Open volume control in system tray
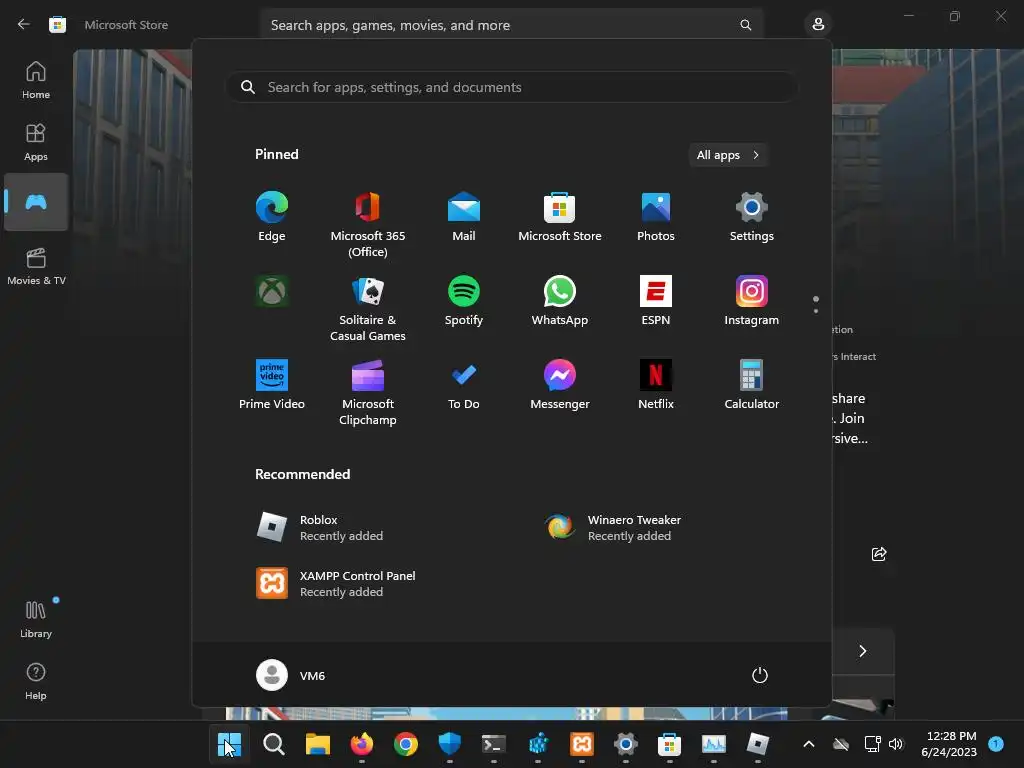 point(896,744)
